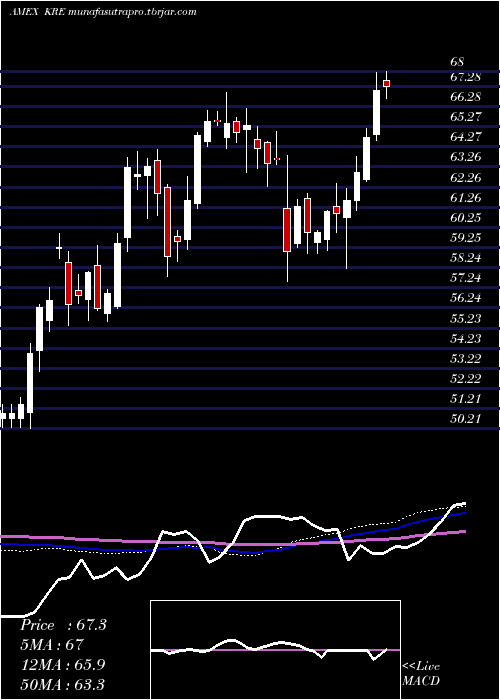Click the '59.25' price axis label

tap(466, 238)
